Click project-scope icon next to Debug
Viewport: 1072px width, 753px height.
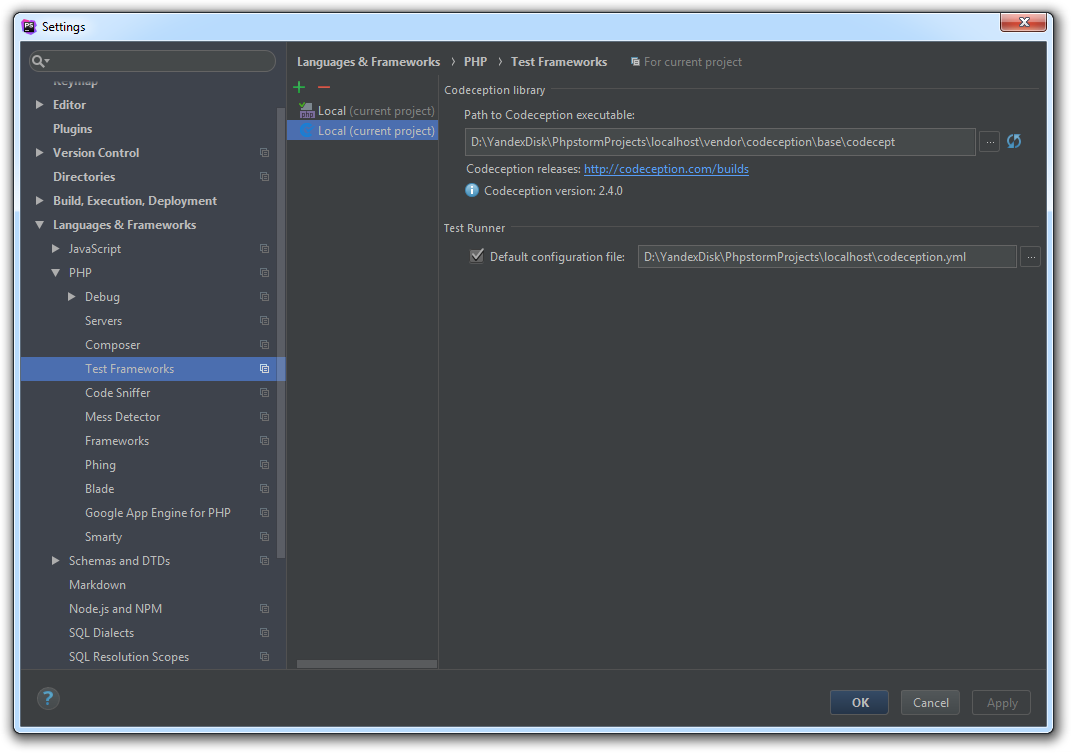(265, 297)
